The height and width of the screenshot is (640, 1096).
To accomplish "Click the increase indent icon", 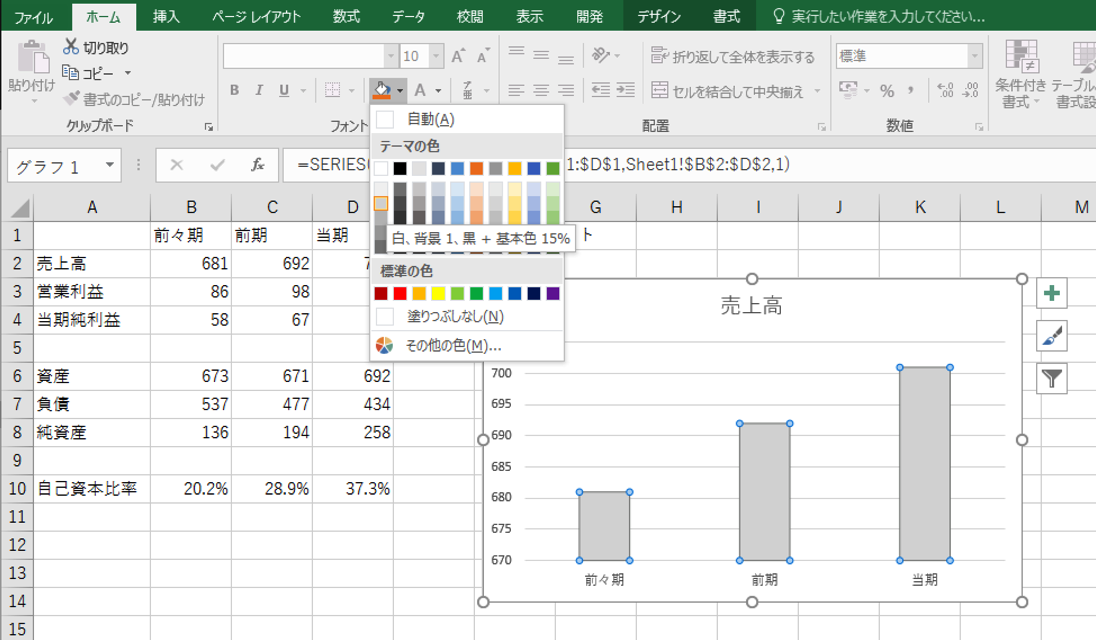I will [626, 89].
